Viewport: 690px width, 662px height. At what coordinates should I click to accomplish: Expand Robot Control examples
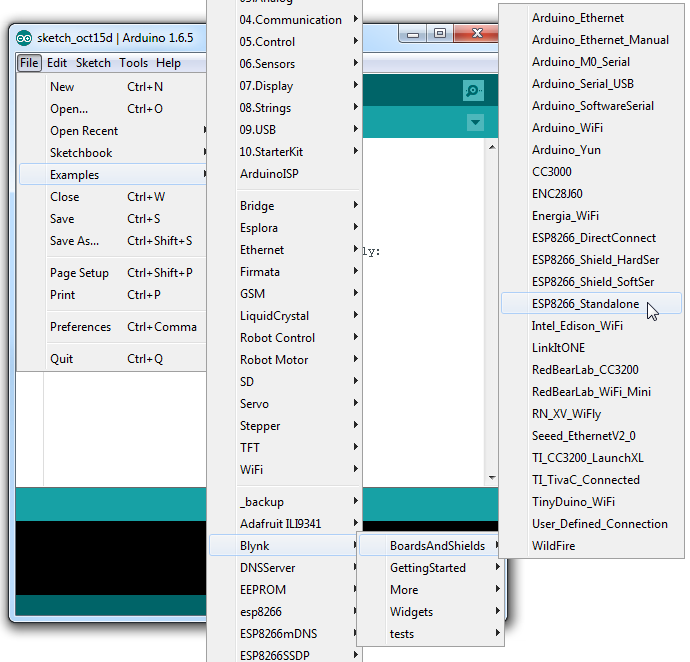285,338
